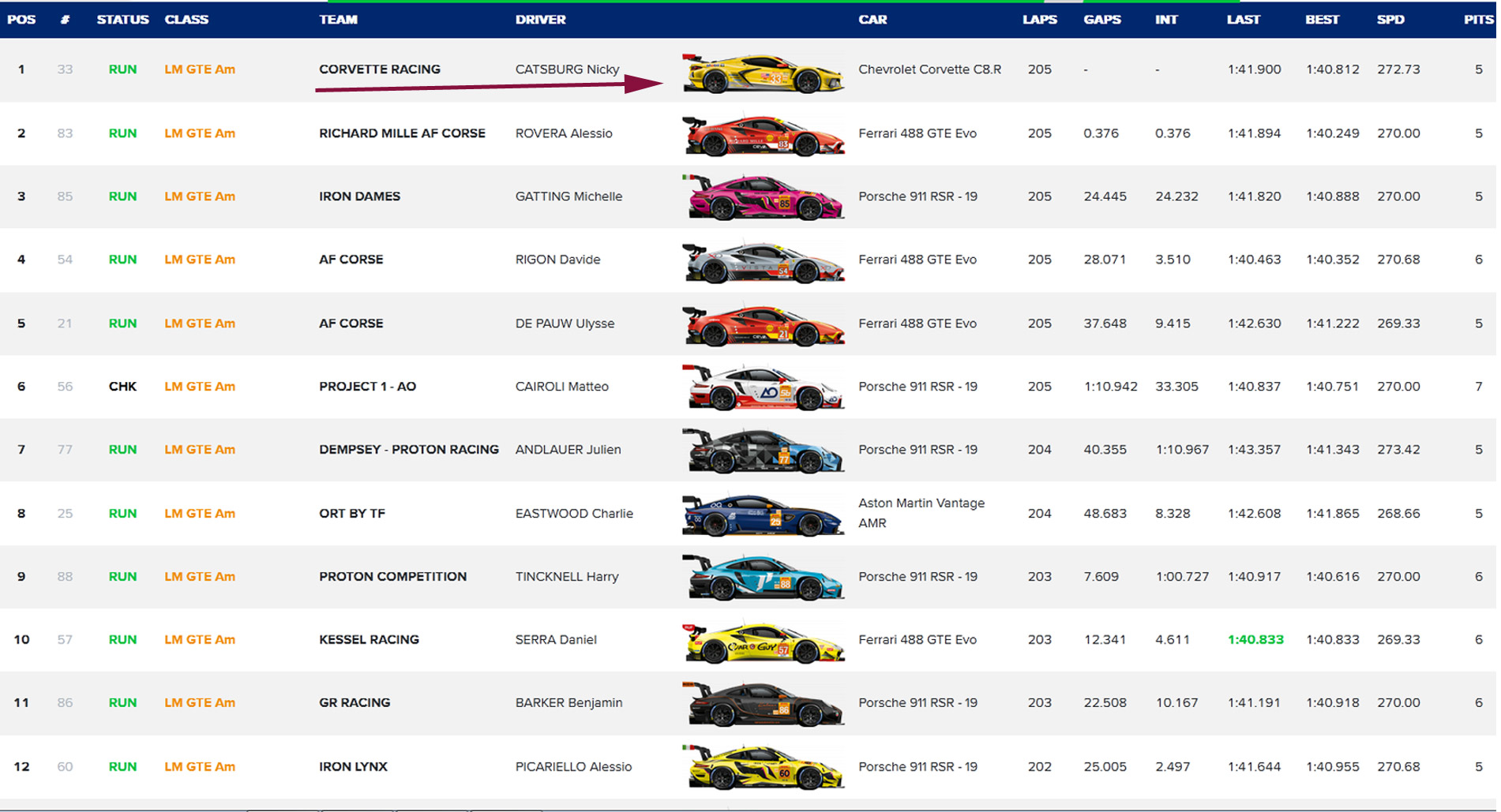Select the PITS column header
Screen dimensions: 1501x812
1477,20
